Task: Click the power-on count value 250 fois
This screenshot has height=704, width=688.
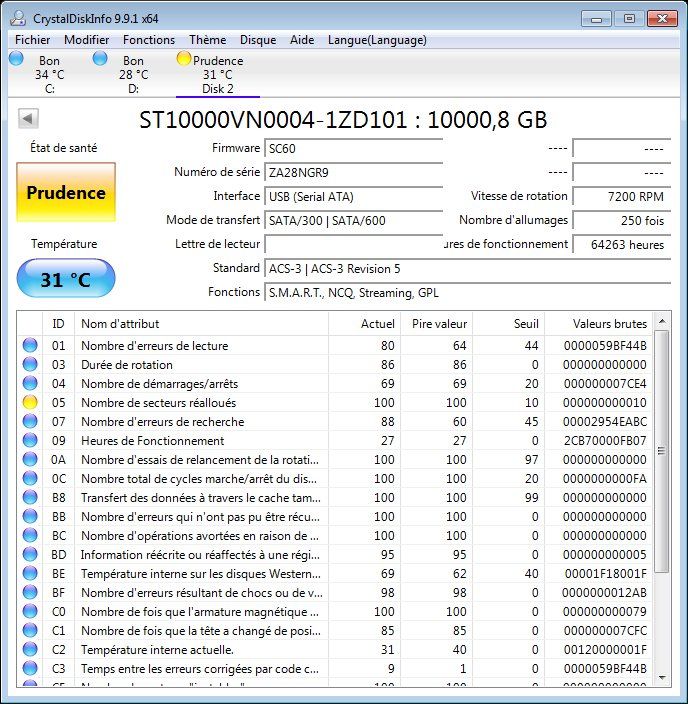Action: (622, 220)
